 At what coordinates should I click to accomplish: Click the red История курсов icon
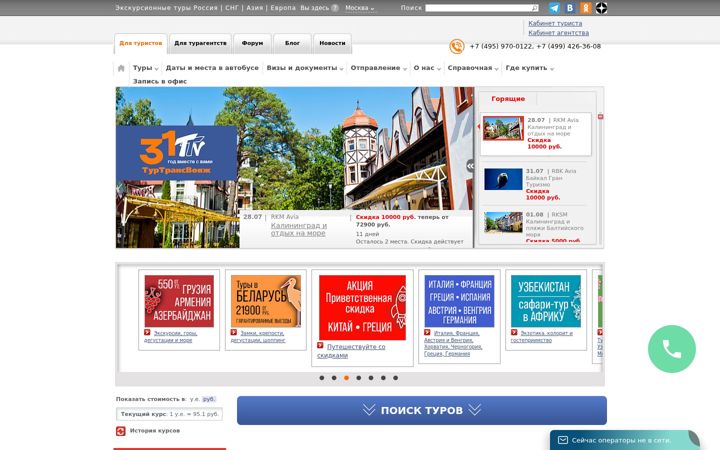[x=120, y=431]
